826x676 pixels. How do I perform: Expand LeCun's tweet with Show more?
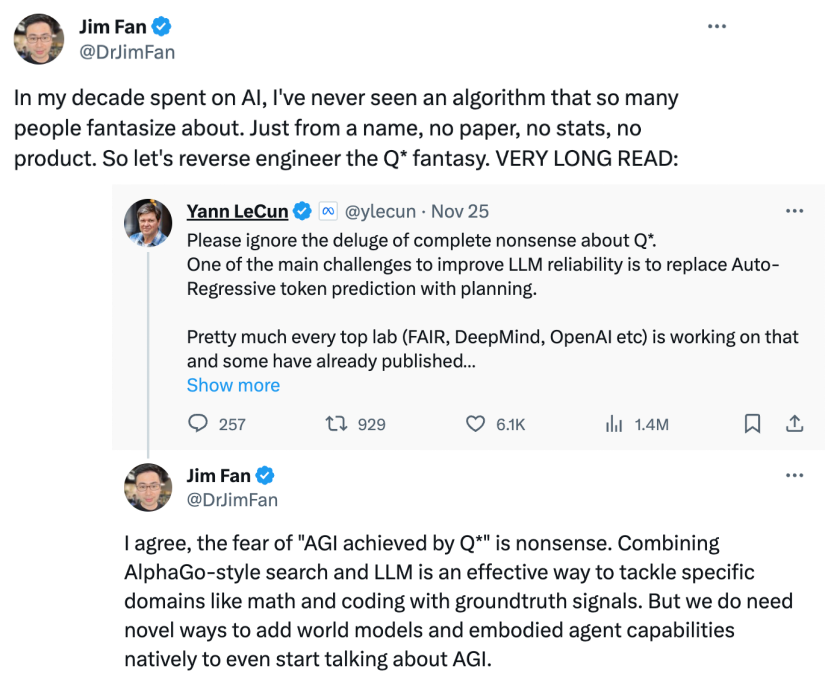pos(233,385)
